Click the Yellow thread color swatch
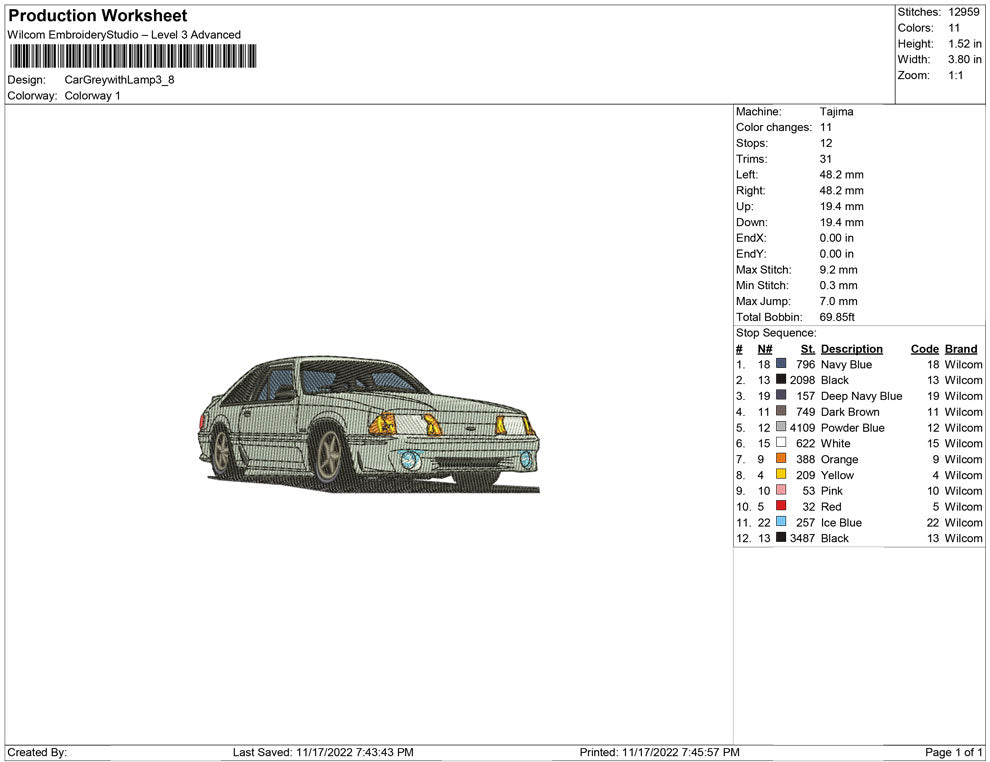The height and width of the screenshot is (762, 990). coord(781,475)
